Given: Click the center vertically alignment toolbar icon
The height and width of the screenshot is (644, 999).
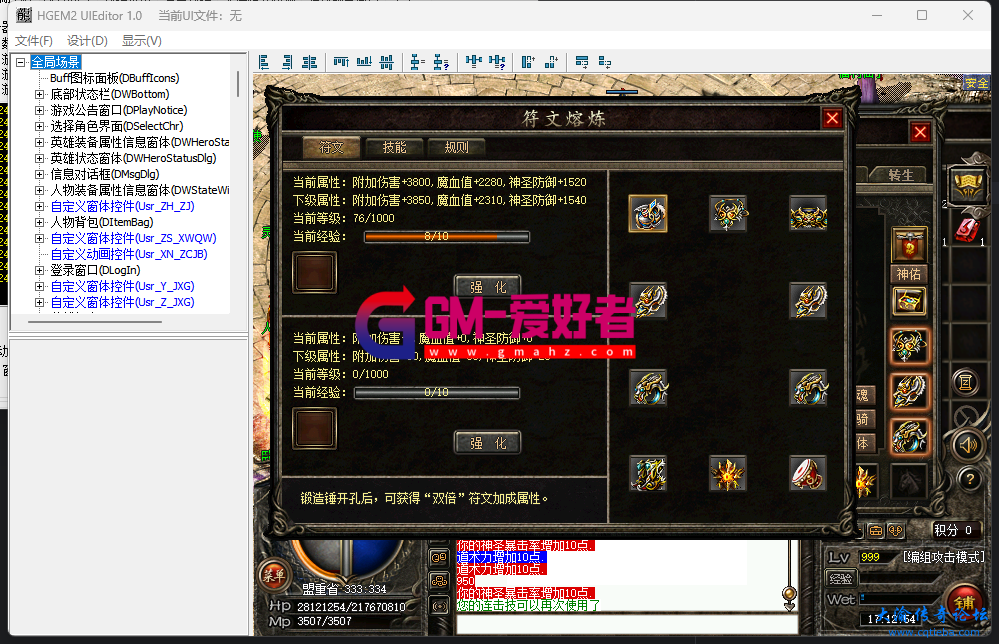Looking at the screenshot, I should click(x=387, y=62).
